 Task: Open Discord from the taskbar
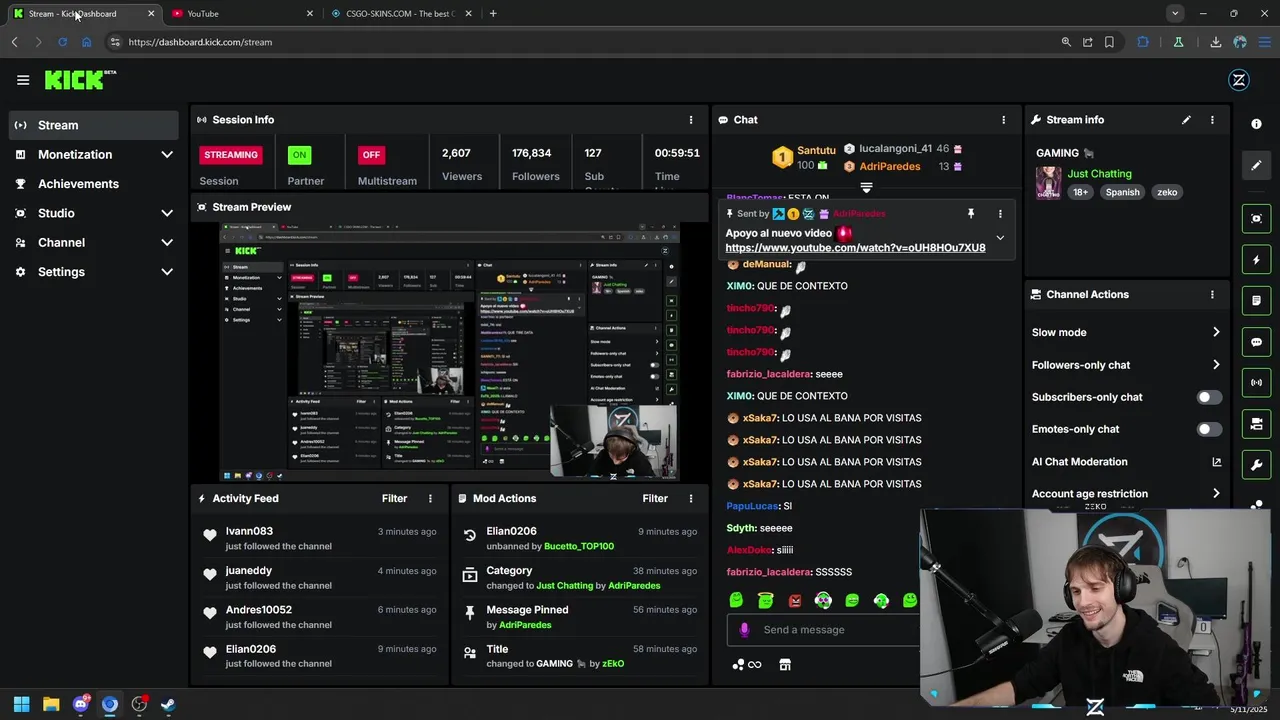(80, 705)
